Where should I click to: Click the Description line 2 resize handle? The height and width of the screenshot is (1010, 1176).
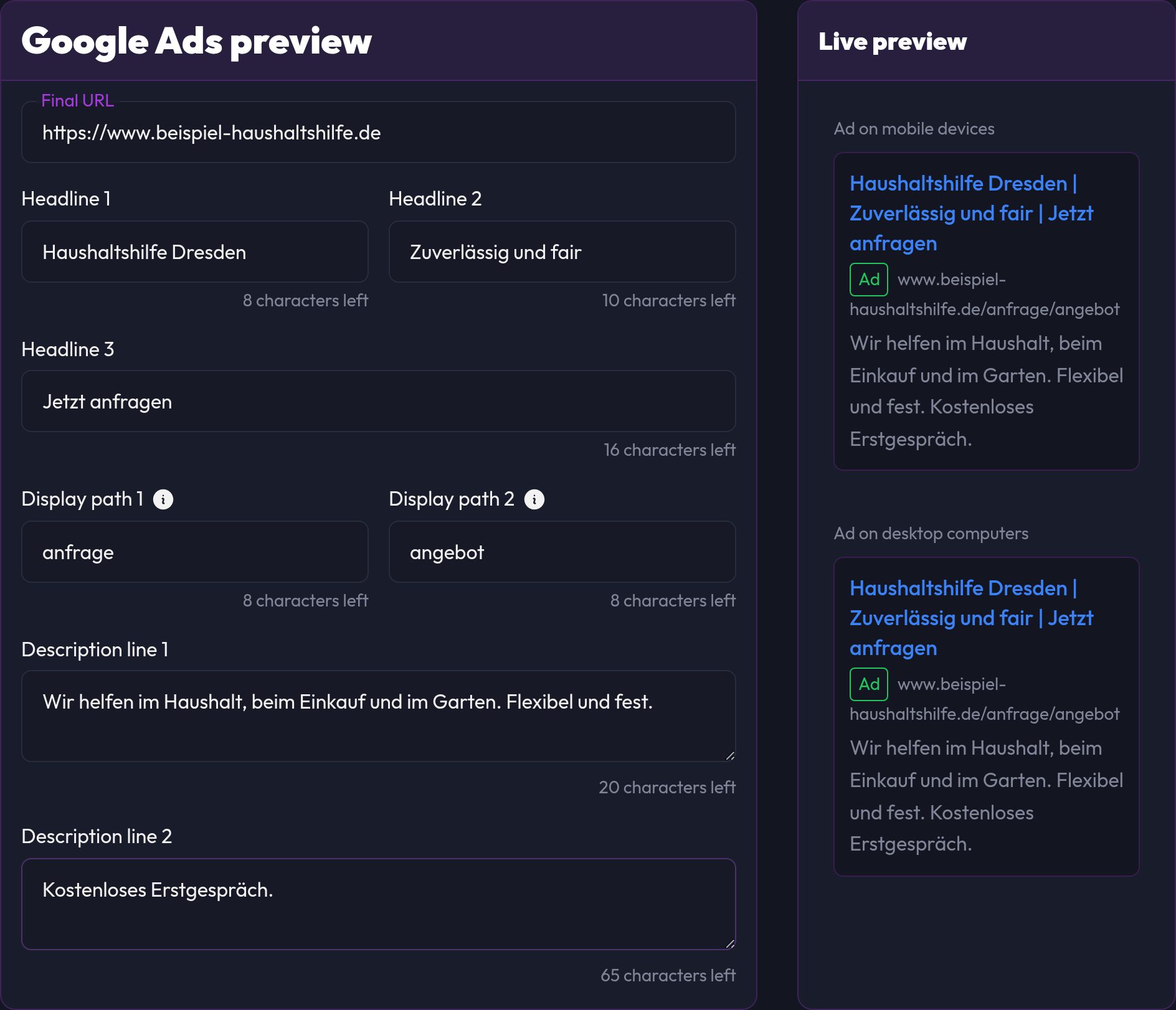point(730,944)
